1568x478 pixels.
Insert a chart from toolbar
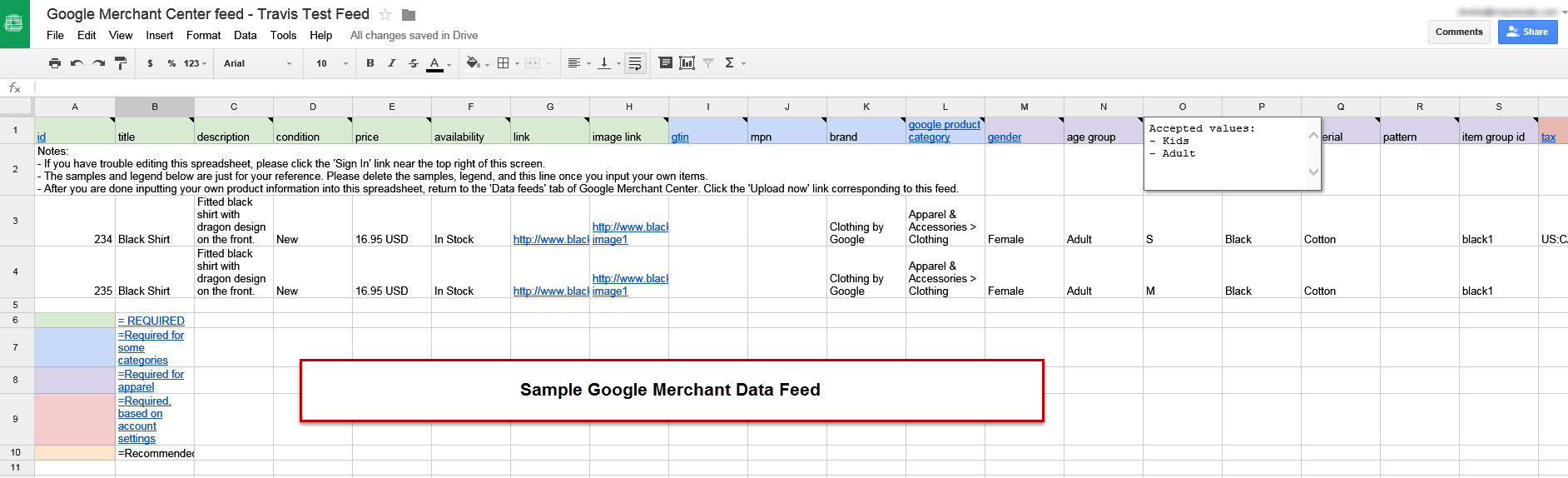coord(687,63)
